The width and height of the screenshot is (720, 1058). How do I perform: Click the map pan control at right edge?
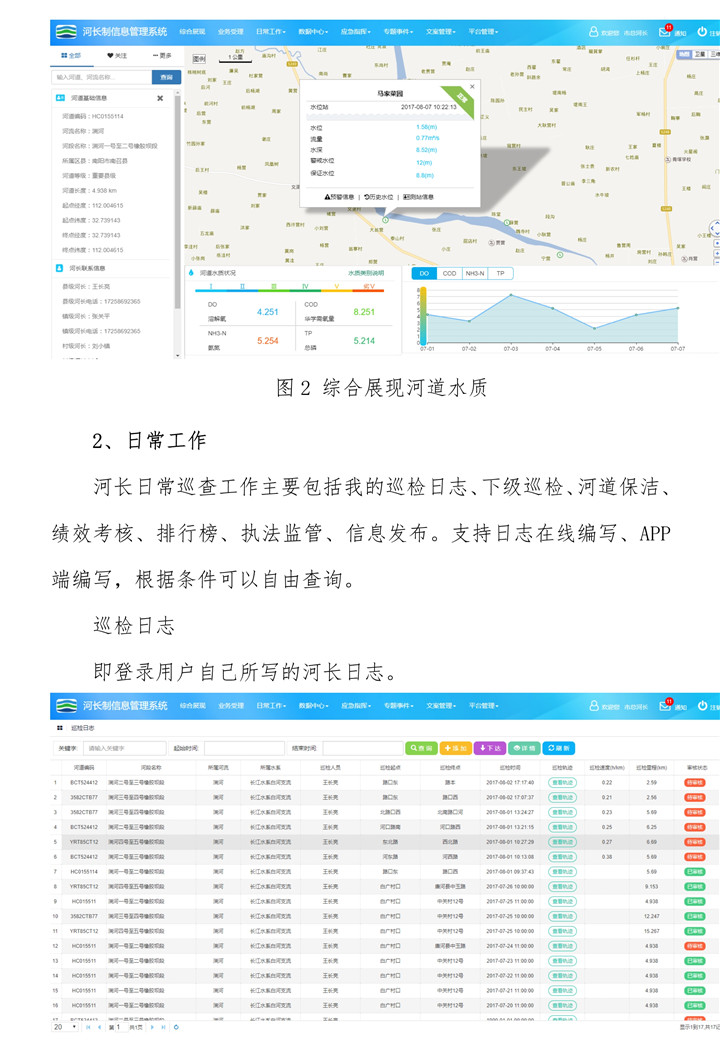[715, 228]
